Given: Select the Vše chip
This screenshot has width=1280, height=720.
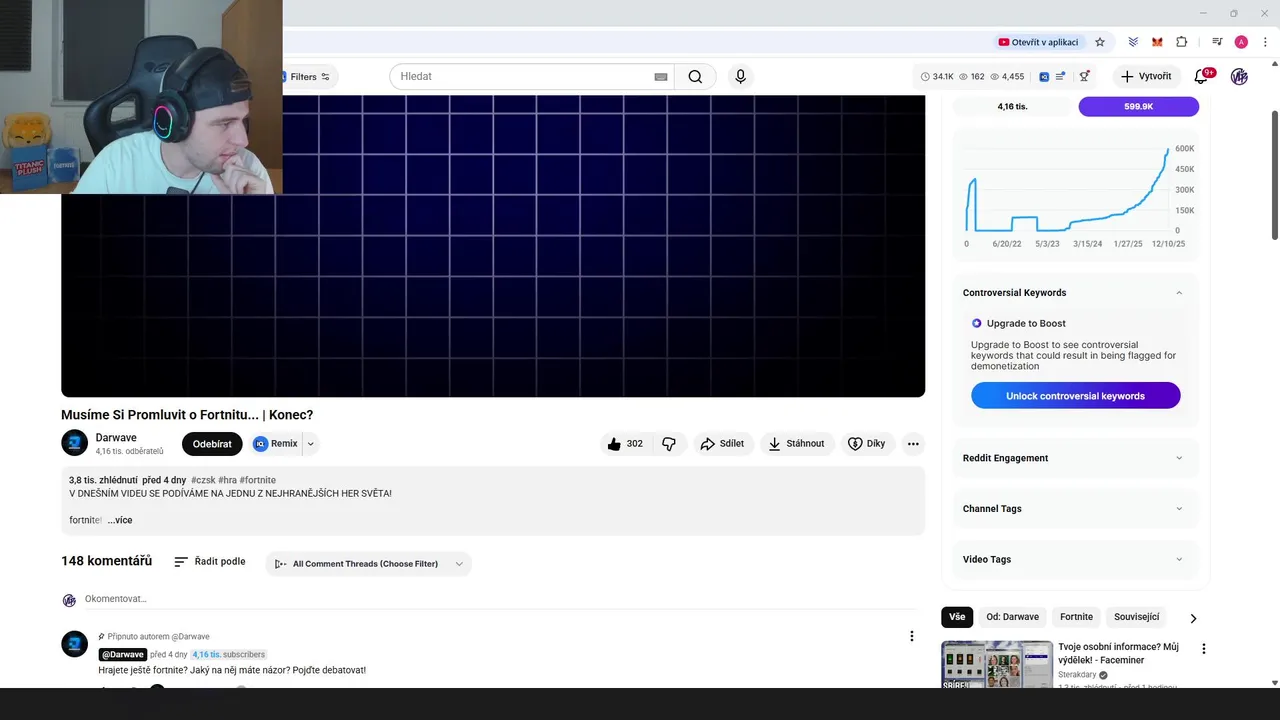Looking at the screenshot, I should 957,617.
